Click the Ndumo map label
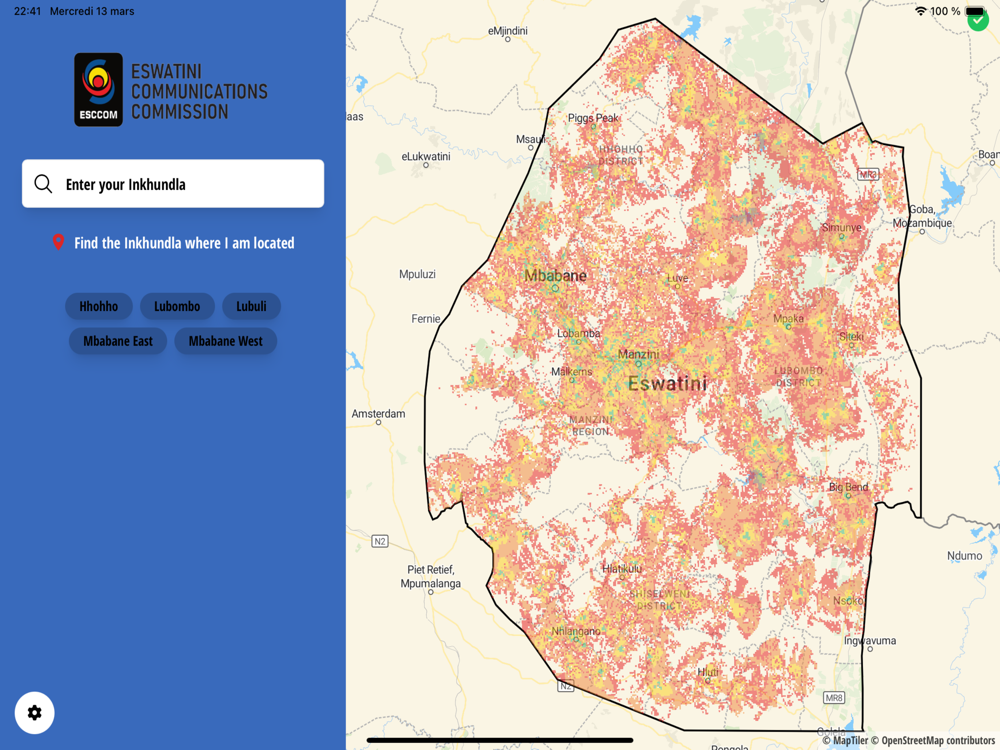This screenshot has width=1000, height=750. coord(964,555)
